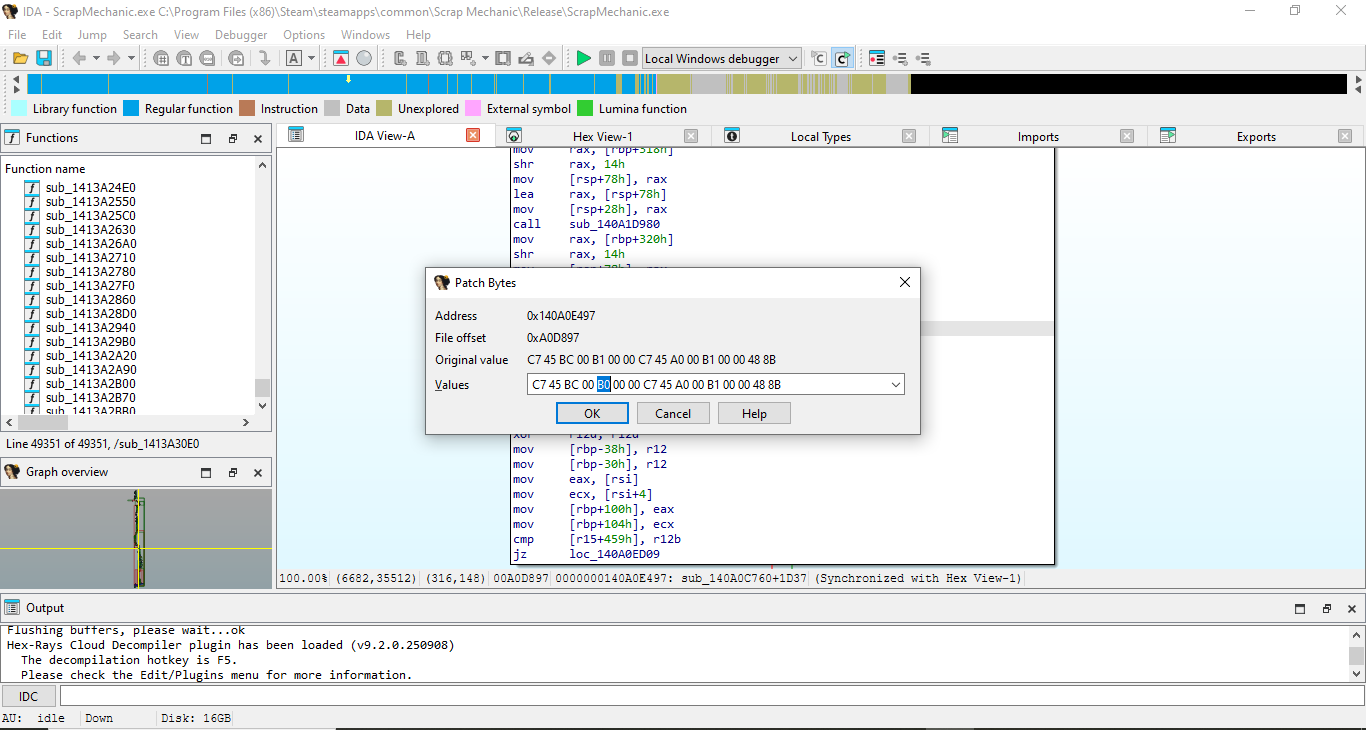This screenshot has height=730, width=1366.
Task: Switch to the Imports tab
Action: pyautogui.click(x=1038, y=136)
